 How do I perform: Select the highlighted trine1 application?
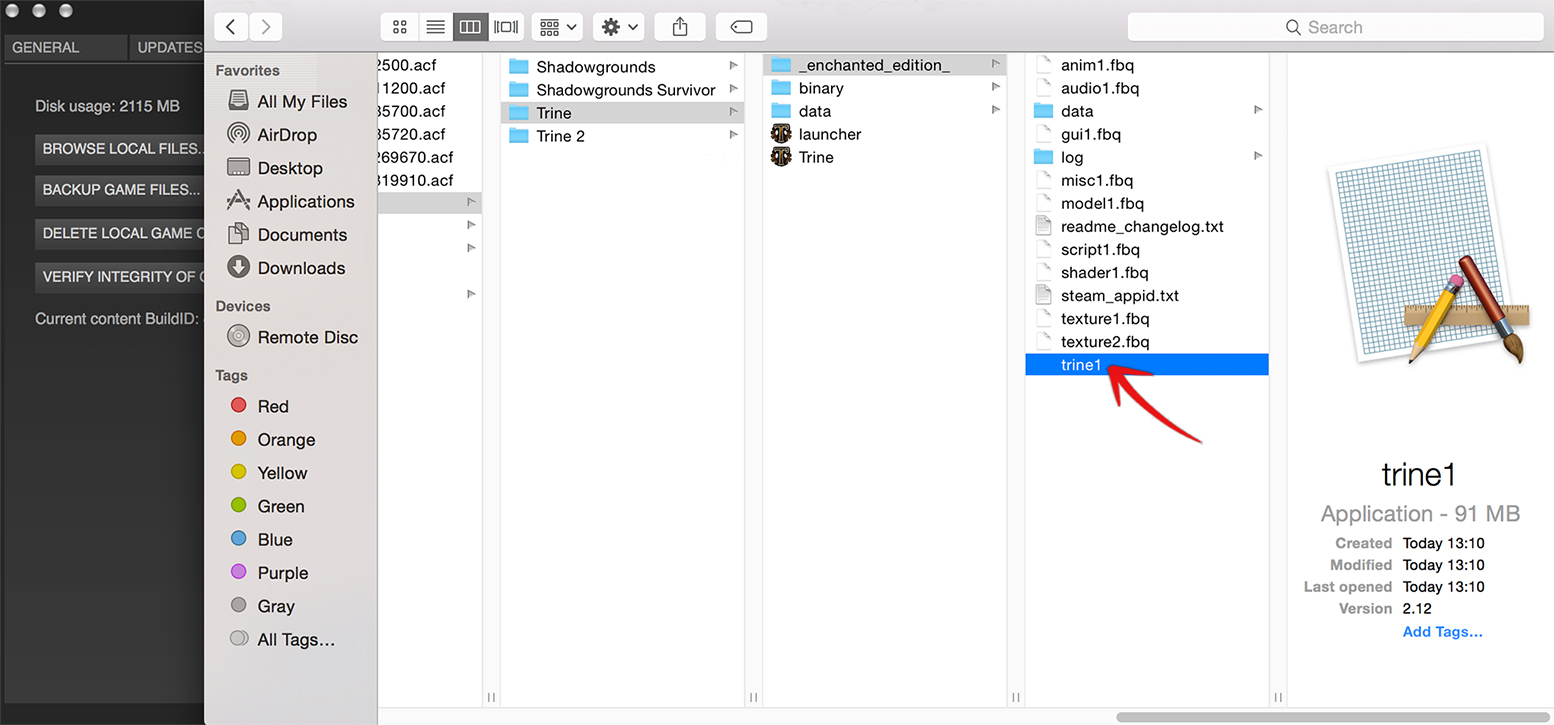tap(1147, 365)
